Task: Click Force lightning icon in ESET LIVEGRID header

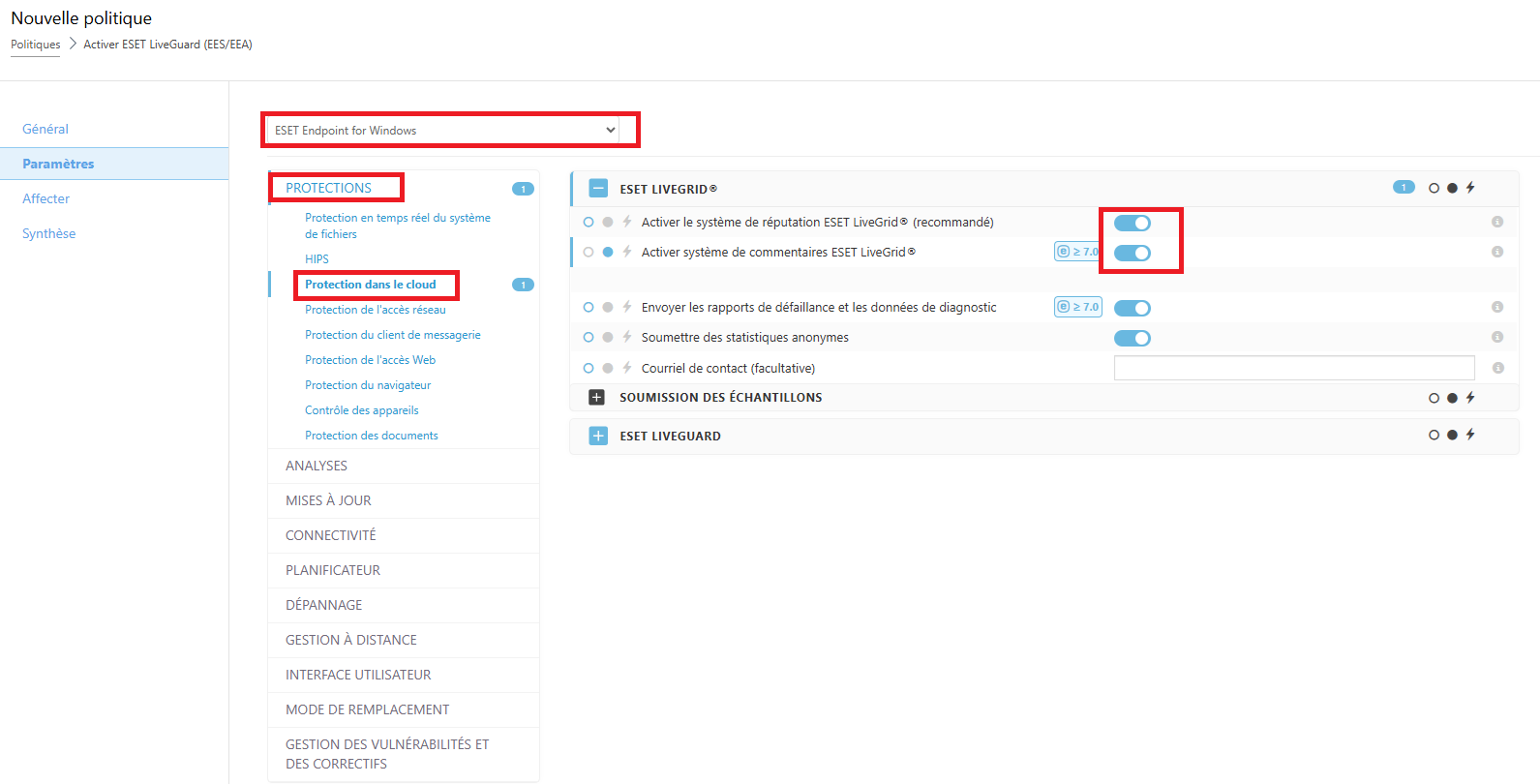Action: (x=1470, y=188)
